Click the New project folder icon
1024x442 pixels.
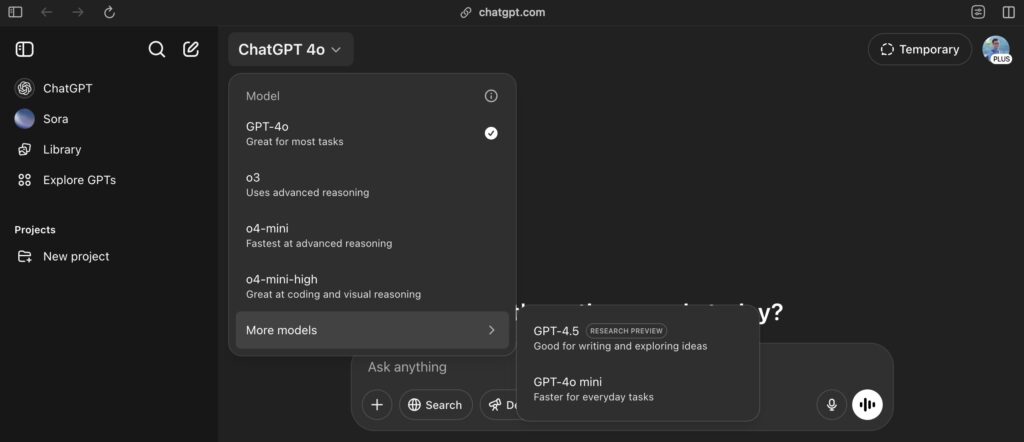coord(24,257)
